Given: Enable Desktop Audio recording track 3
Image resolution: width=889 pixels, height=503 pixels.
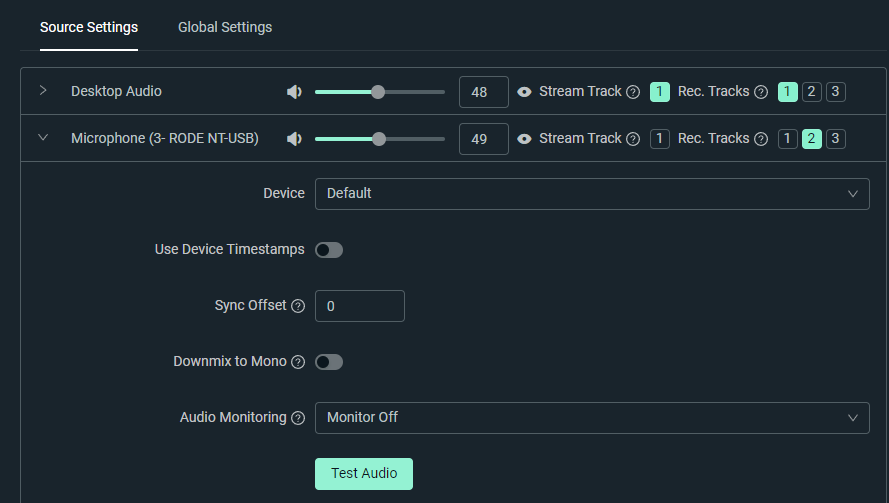Looking at the screenshot, I should pos(836,92).
